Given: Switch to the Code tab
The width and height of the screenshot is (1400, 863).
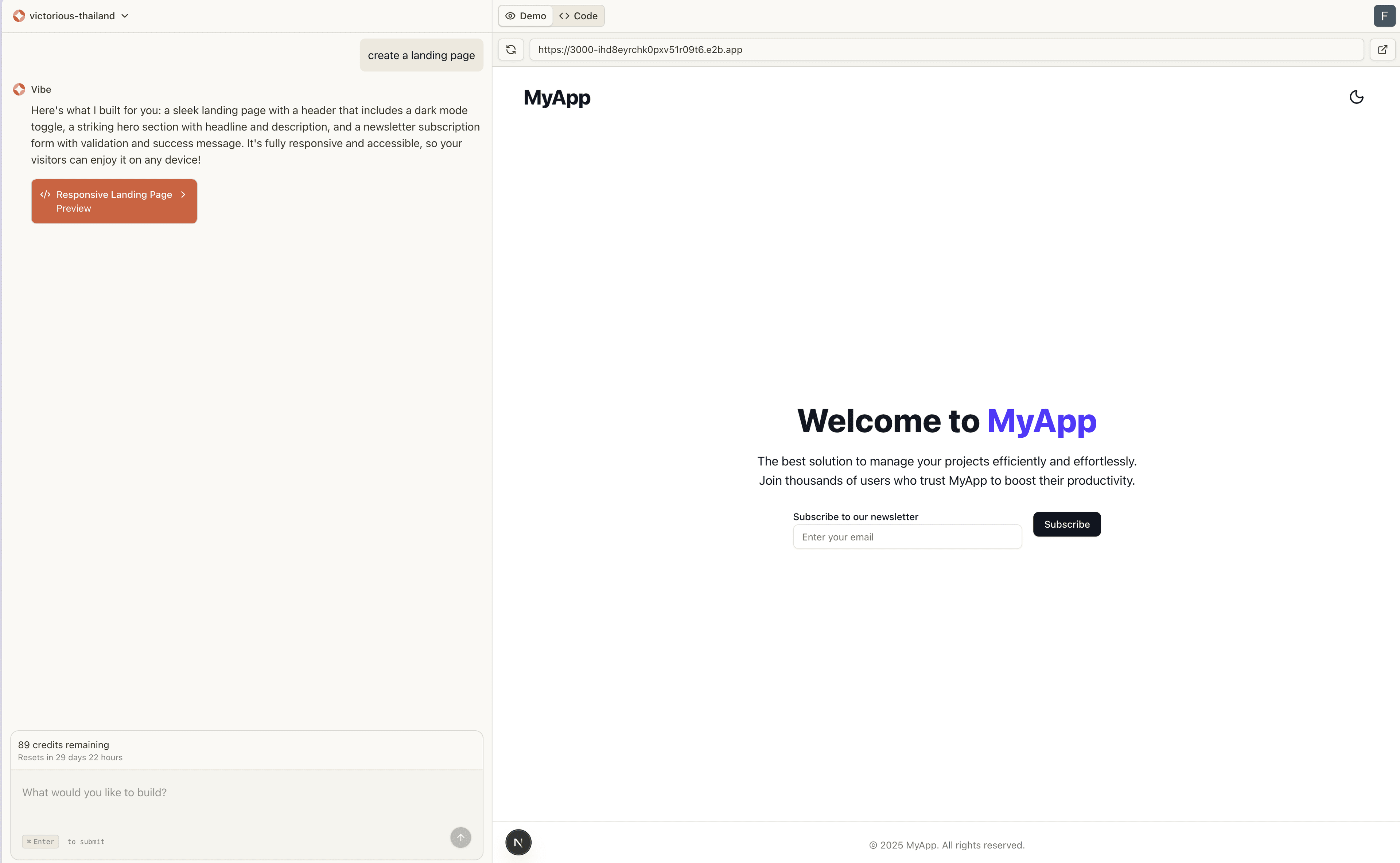Looking at the screenshot, I should tap(578, 16).
